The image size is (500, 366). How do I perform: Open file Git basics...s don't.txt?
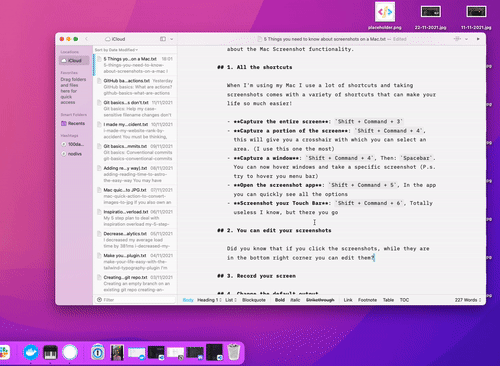point(135,109)
